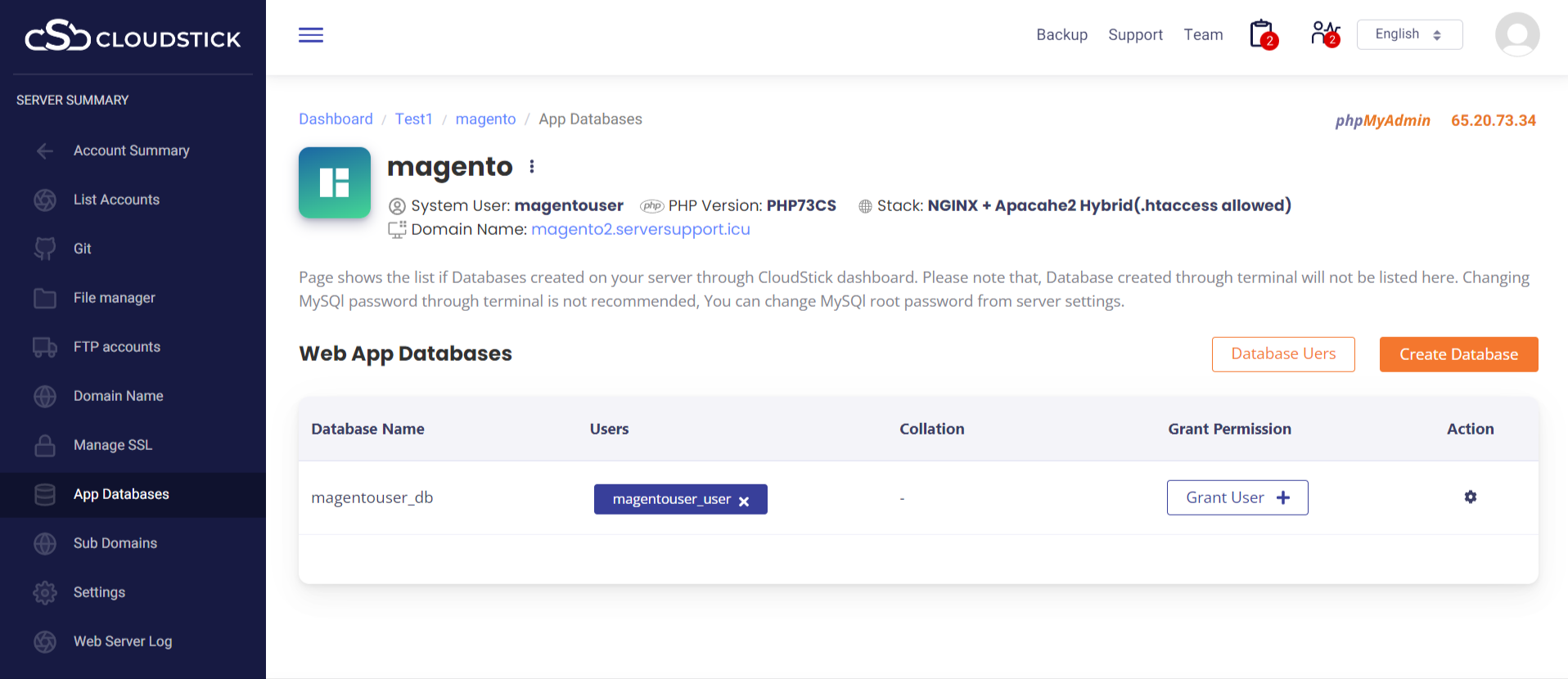The height and width of the screenshot is (679, 1568).
Task: Toggle the hamburger sidebar menu
Action: [x=310, y=35]
